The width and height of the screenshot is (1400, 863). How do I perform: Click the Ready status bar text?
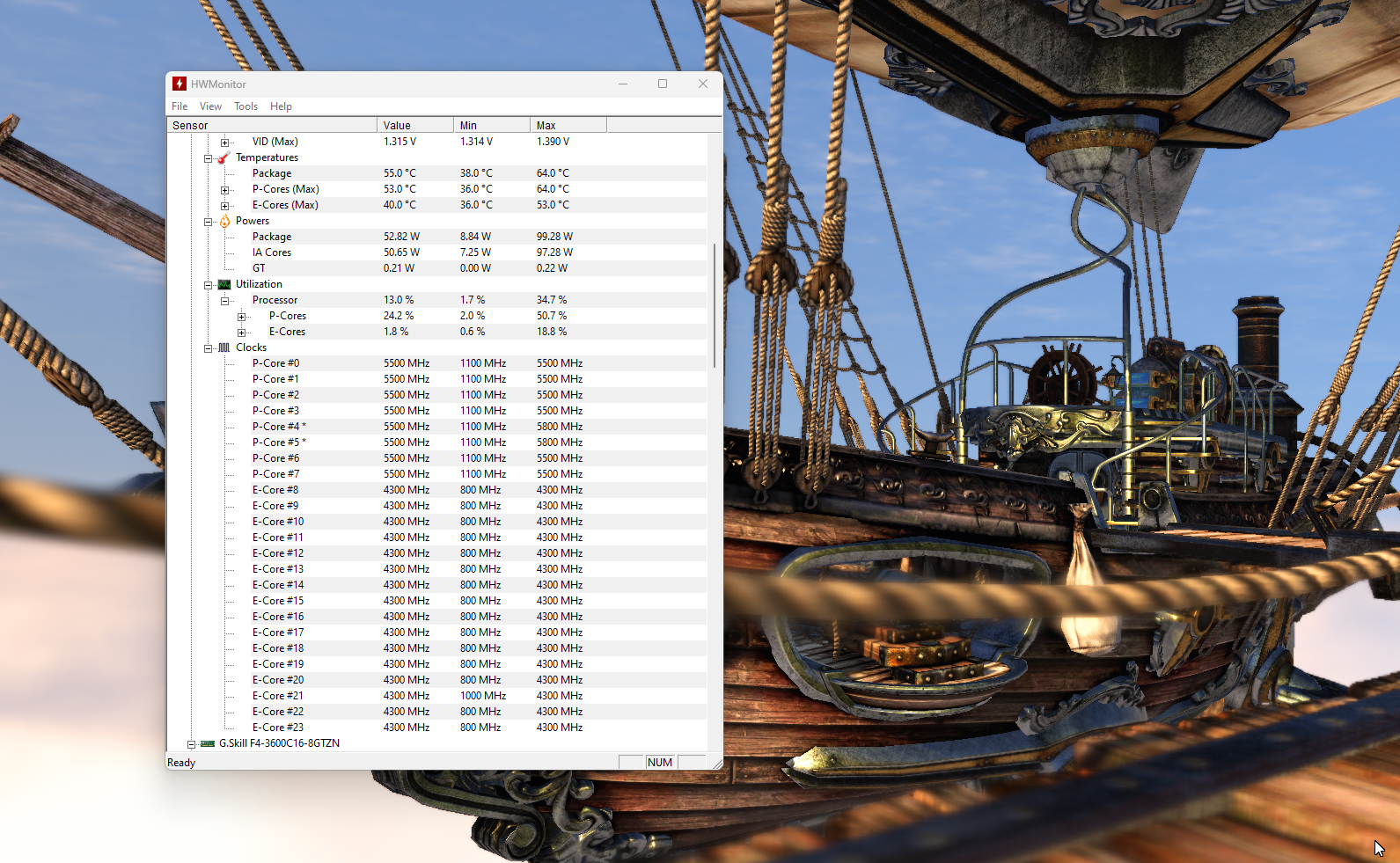coord(181,763)
